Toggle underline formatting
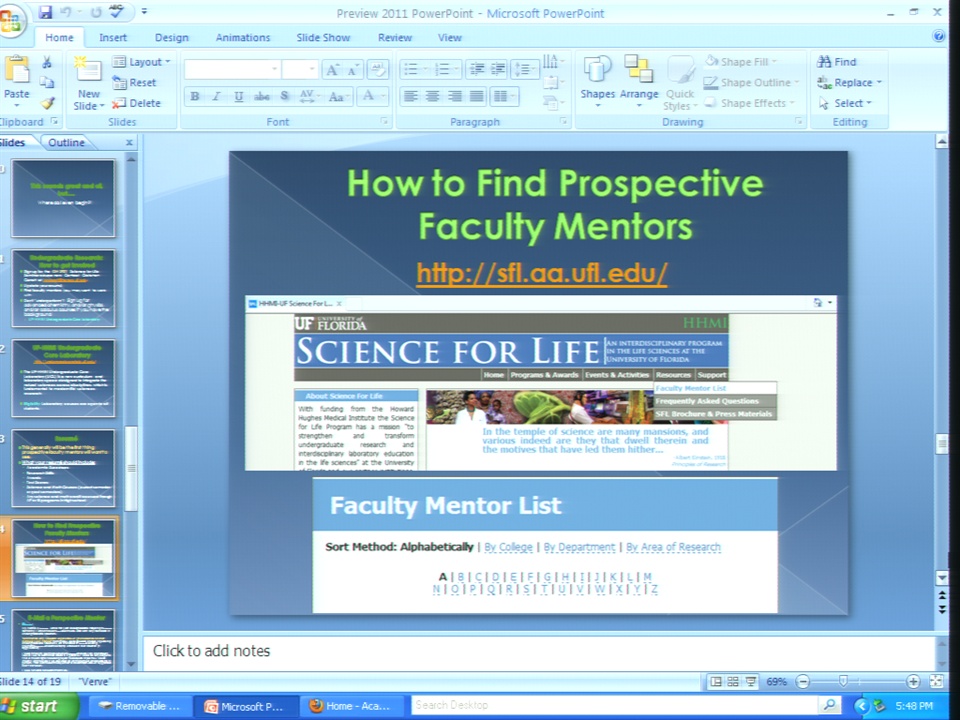This screenshot has height=720, width=960. (x=239, y=96)
